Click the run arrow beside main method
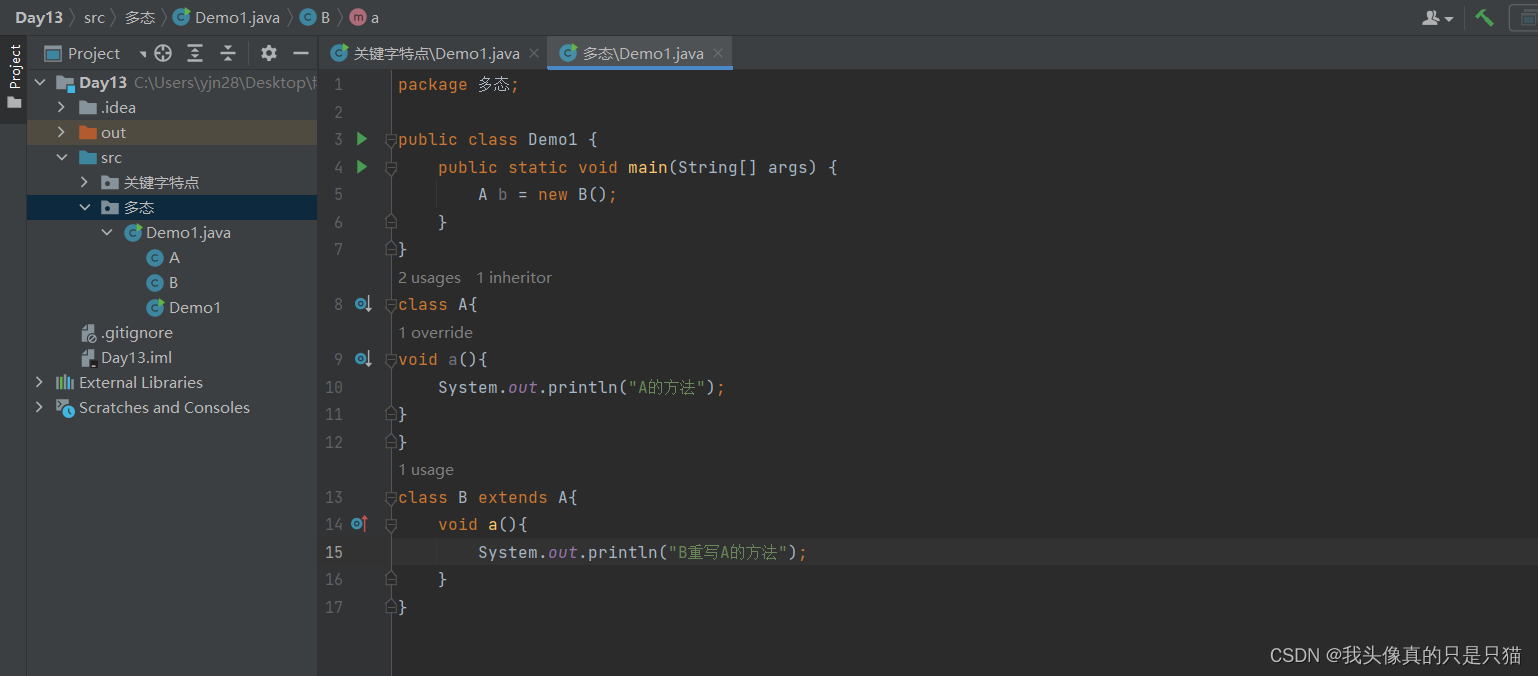 click(x=362, y=167)
